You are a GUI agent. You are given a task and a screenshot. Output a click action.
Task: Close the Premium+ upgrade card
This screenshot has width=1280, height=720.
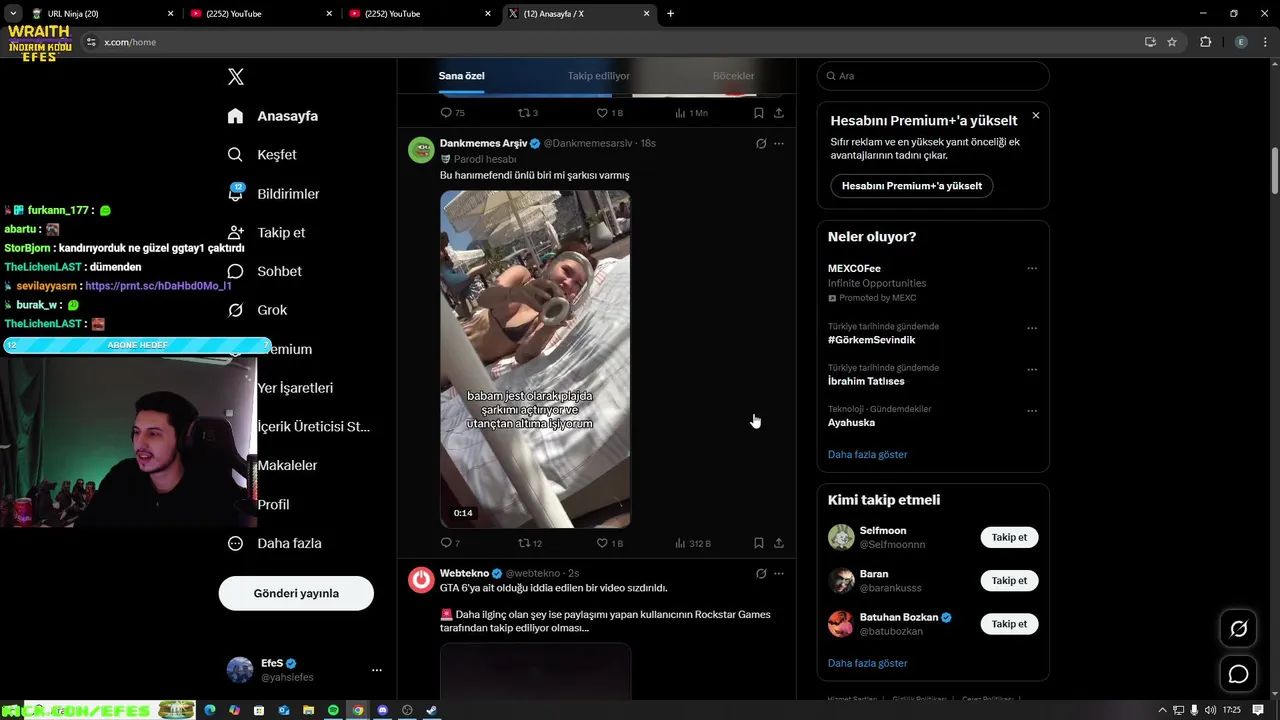pos(1036,116)
